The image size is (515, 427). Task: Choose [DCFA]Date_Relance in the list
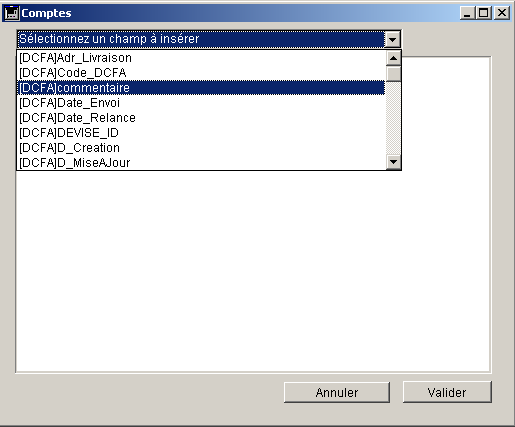pyautogui.click(x=201, y=118)
